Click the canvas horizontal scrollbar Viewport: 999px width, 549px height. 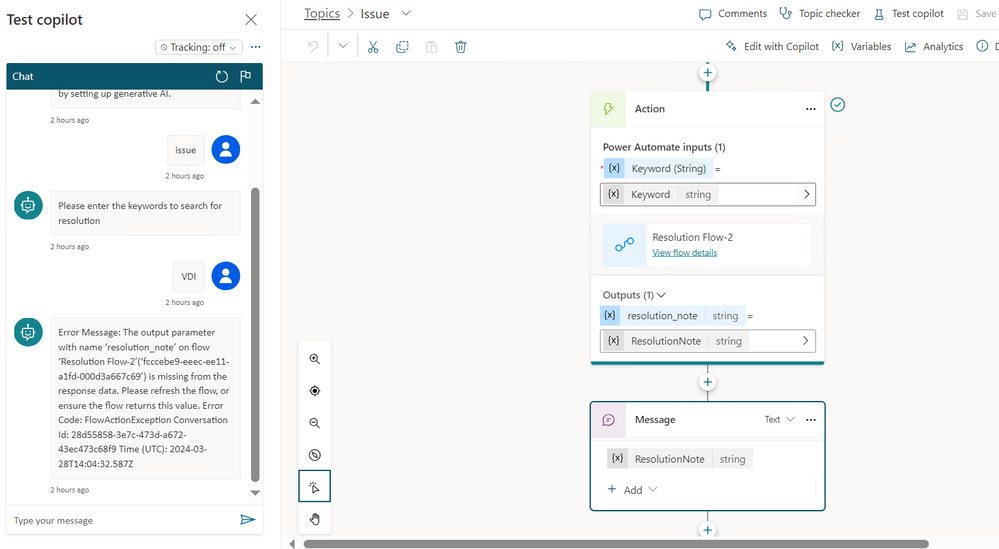point(615,544)
